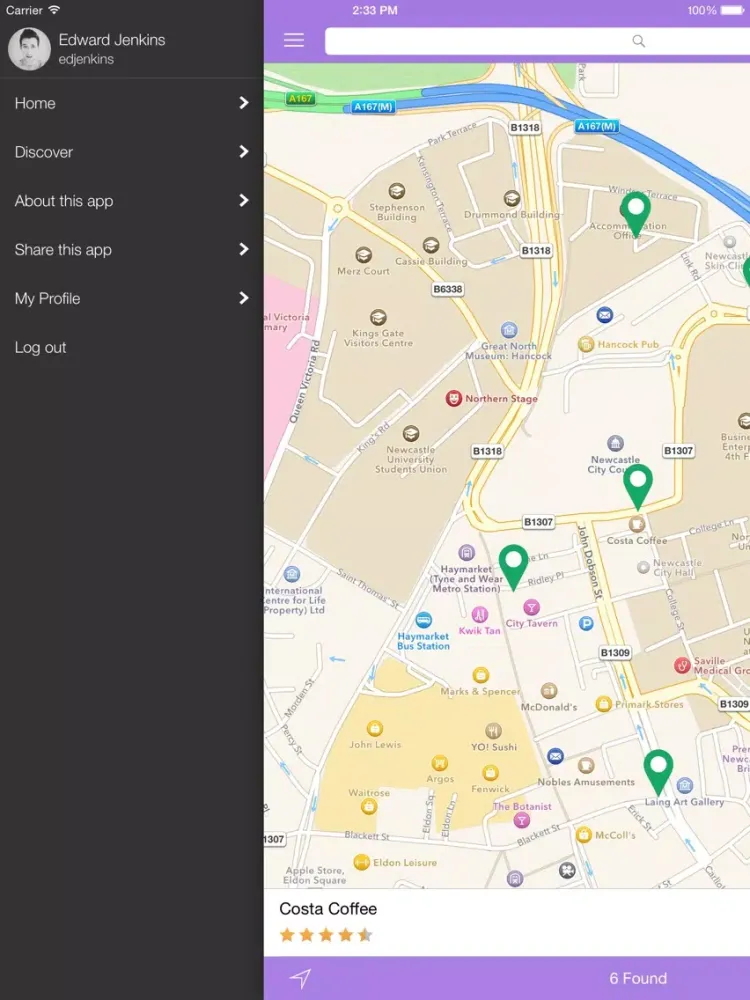The image size is (750, 1000).
Task: Open the Home menu item
Action: click(131, 103)
